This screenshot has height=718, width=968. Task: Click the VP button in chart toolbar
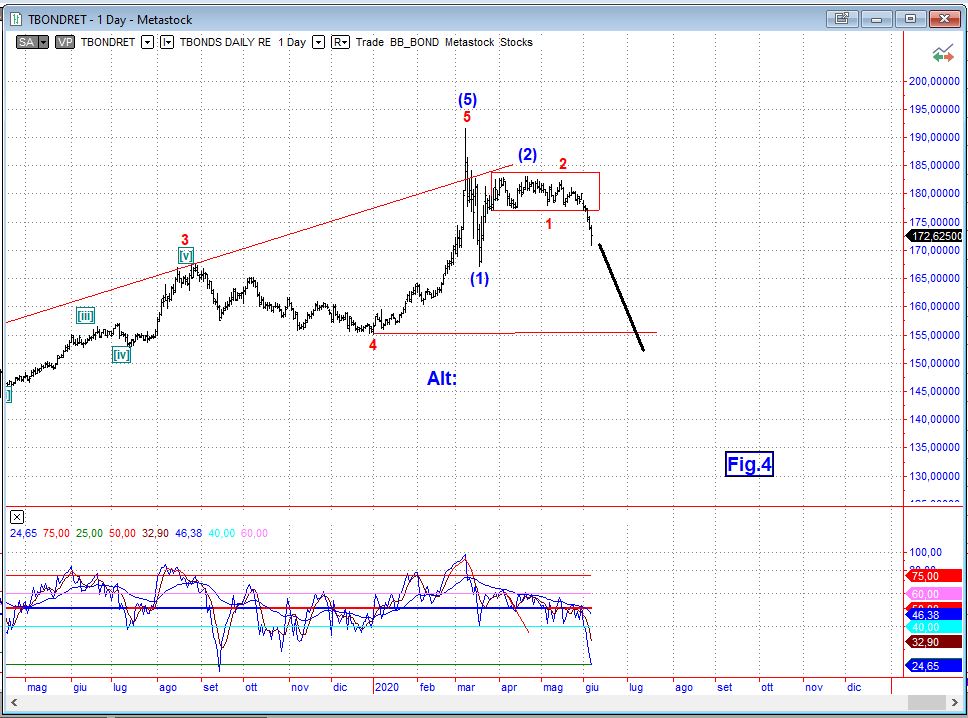[x=65, y=42]
